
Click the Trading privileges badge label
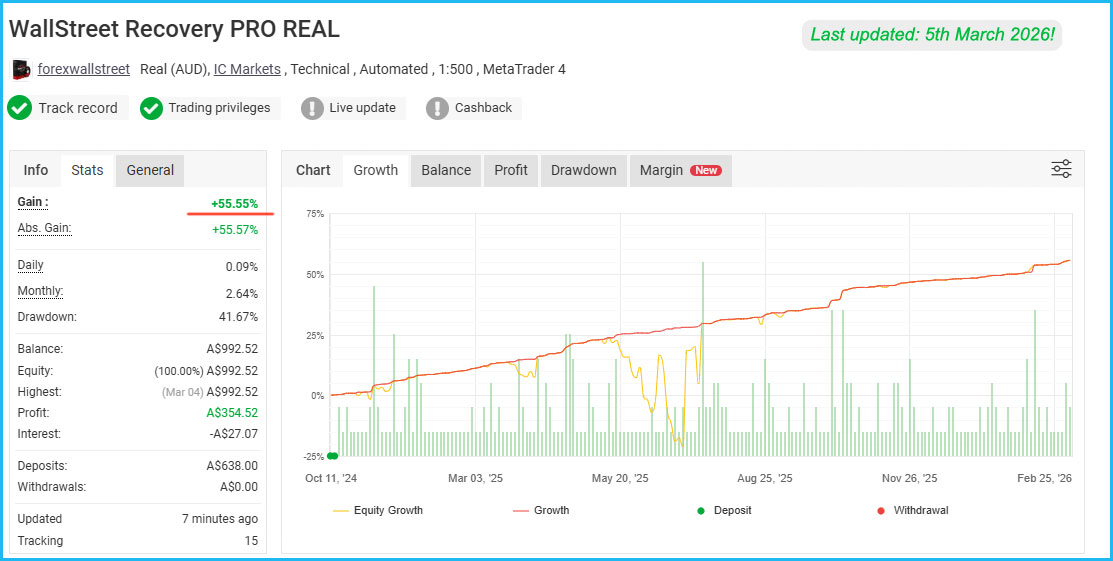pos(219,108)
